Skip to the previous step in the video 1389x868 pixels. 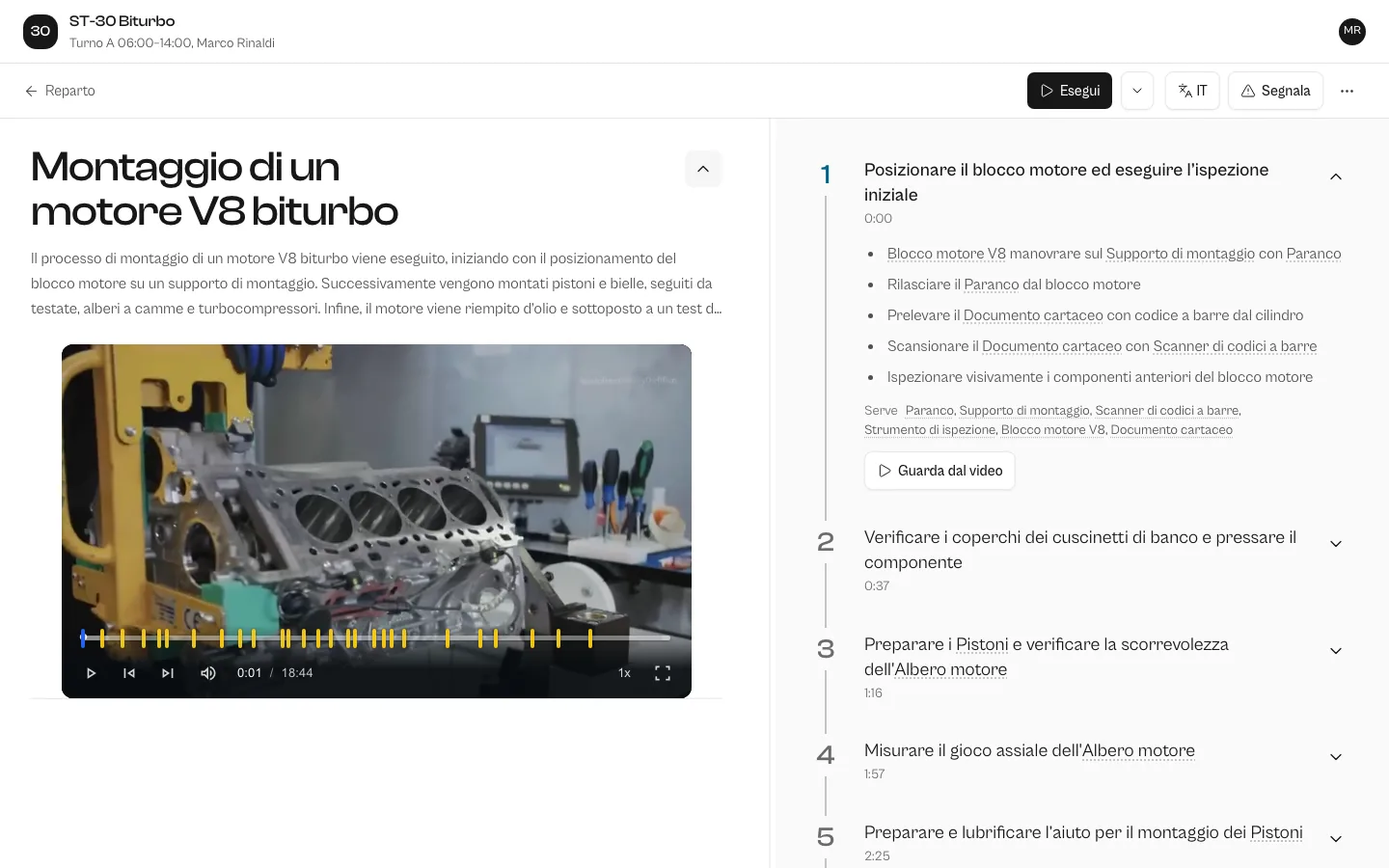pyautogui.click(x=129, y=673)
